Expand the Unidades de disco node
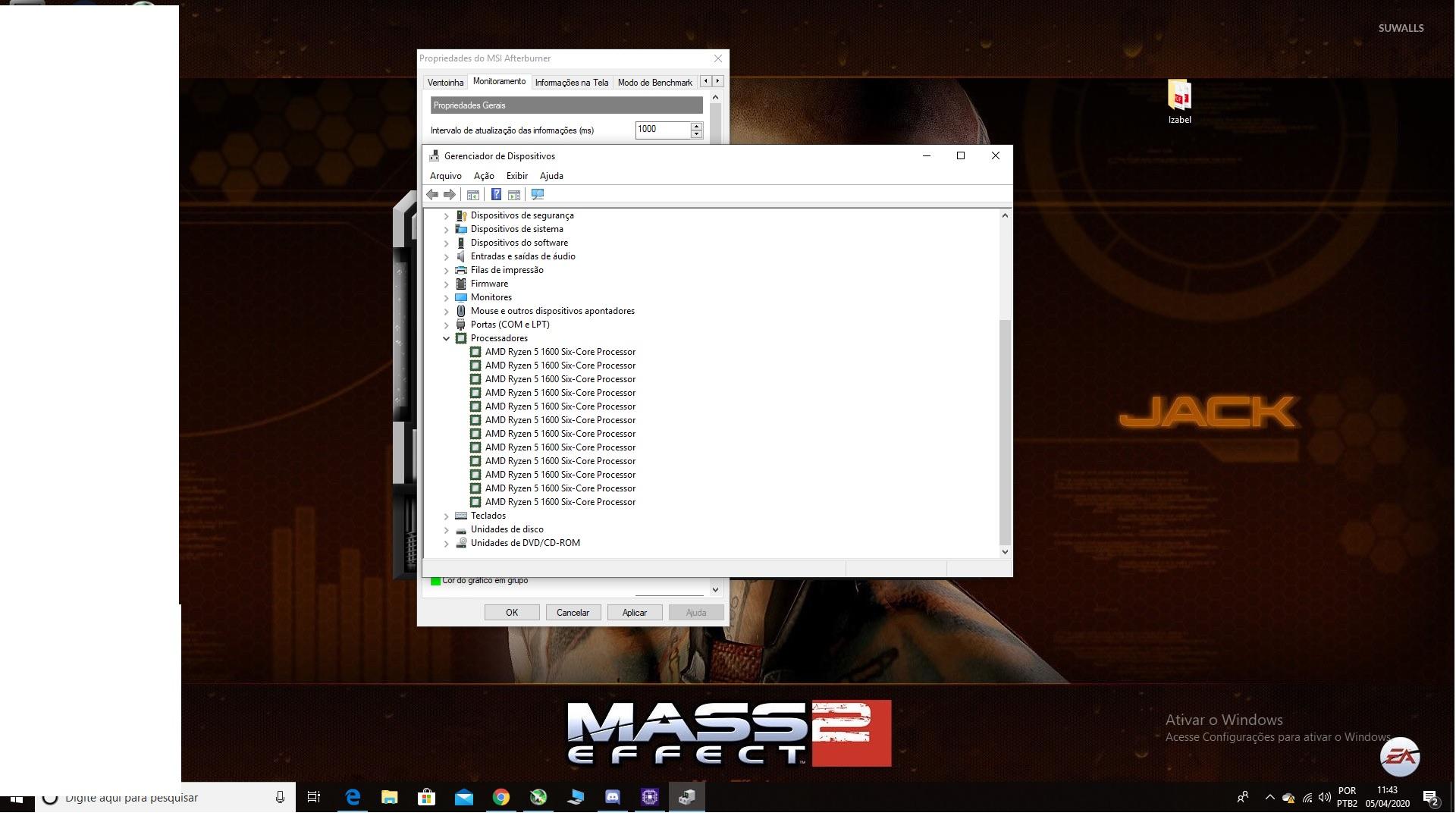The width and height of the screenshot is (1456, 819). (x=447, y=529)
